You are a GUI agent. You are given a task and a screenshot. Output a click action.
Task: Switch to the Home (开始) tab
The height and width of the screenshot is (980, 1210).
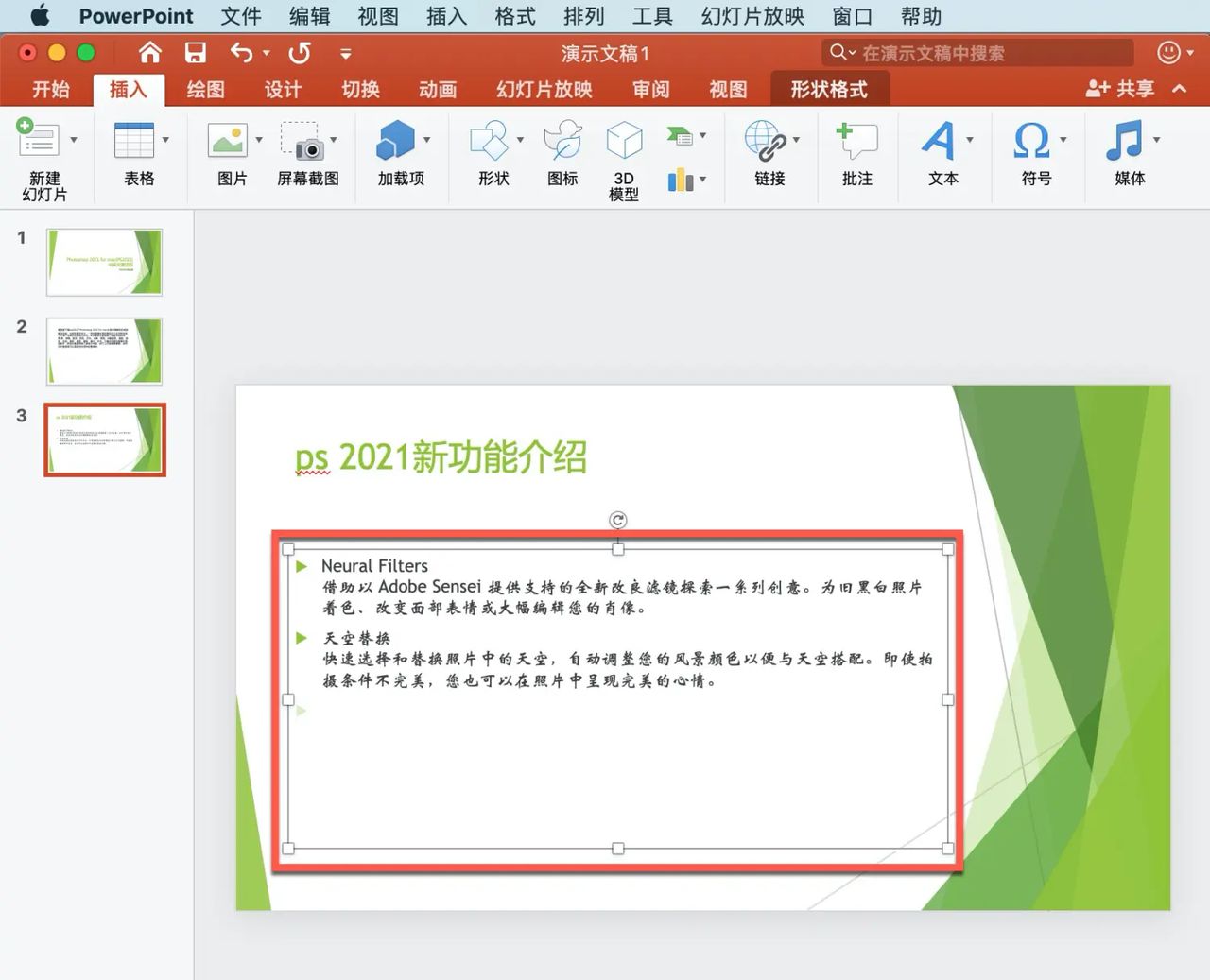[x=51, y=89]
